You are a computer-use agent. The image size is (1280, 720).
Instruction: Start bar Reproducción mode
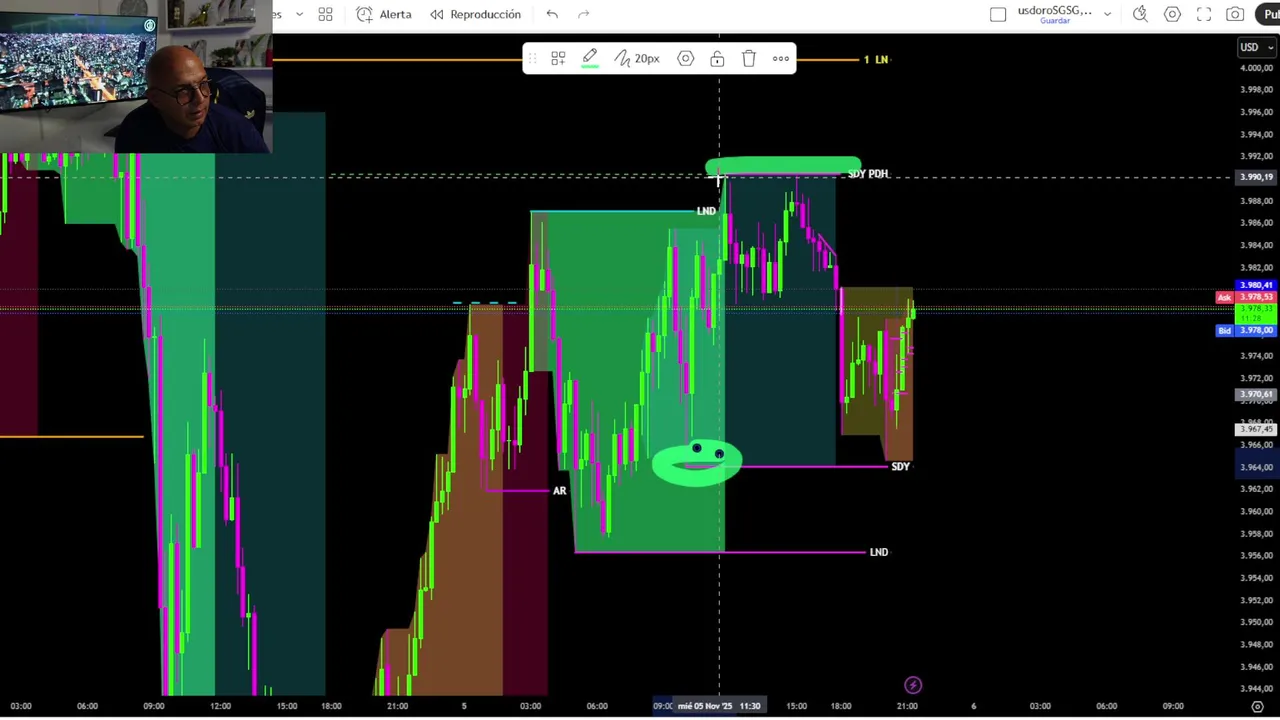475,14
